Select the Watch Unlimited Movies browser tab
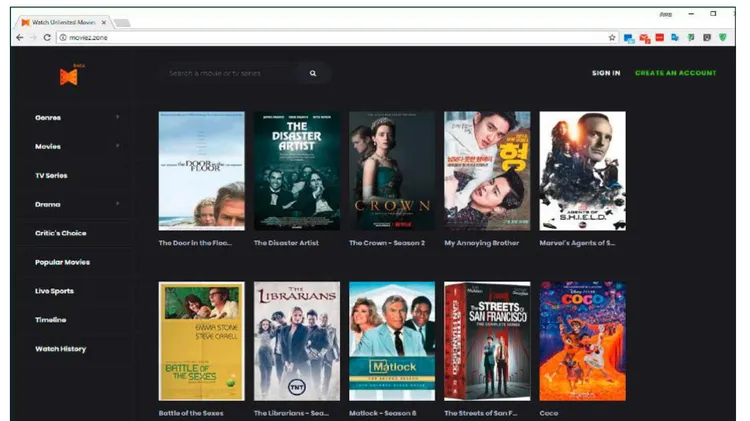The width and height of the screenshot is (750, 421). [62, 22]
